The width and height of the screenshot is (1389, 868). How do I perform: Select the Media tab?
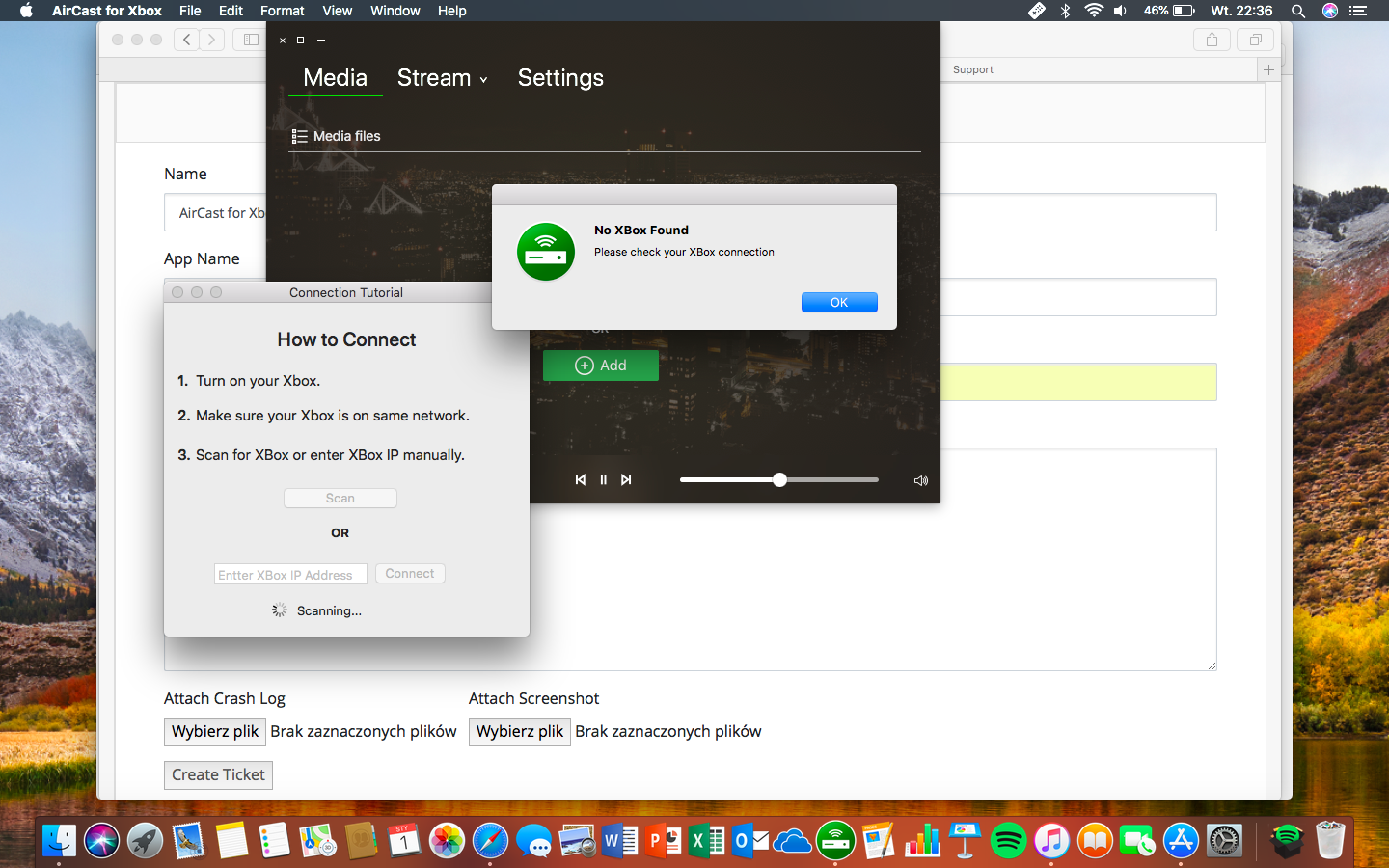[x=335, y=78]
